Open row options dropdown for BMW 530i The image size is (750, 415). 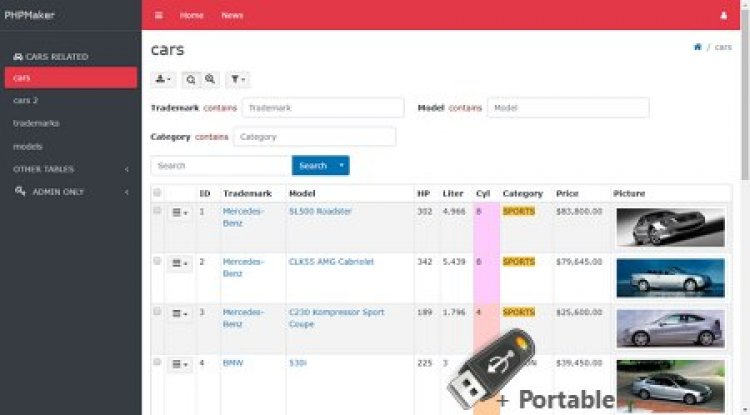click(180, 364)
